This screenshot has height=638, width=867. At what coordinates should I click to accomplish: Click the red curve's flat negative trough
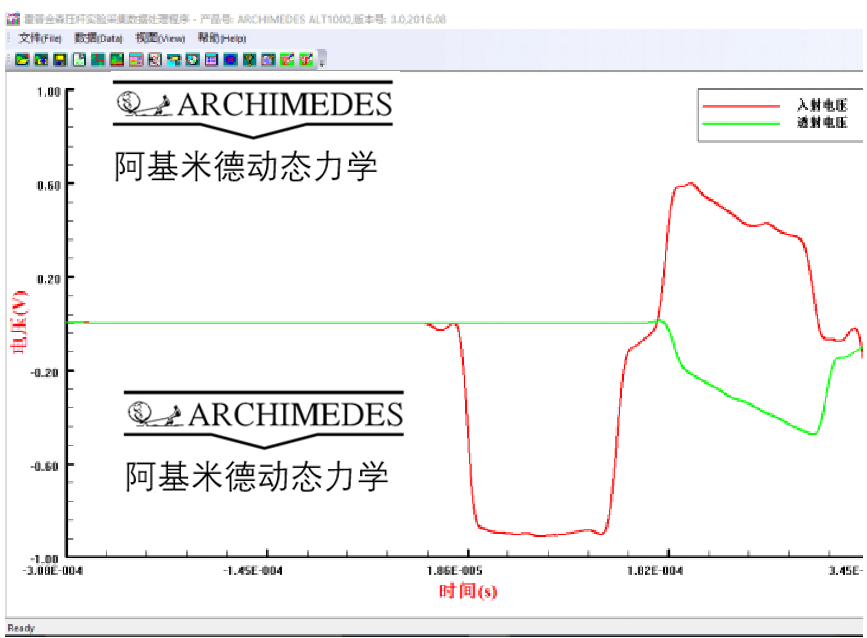541,533
